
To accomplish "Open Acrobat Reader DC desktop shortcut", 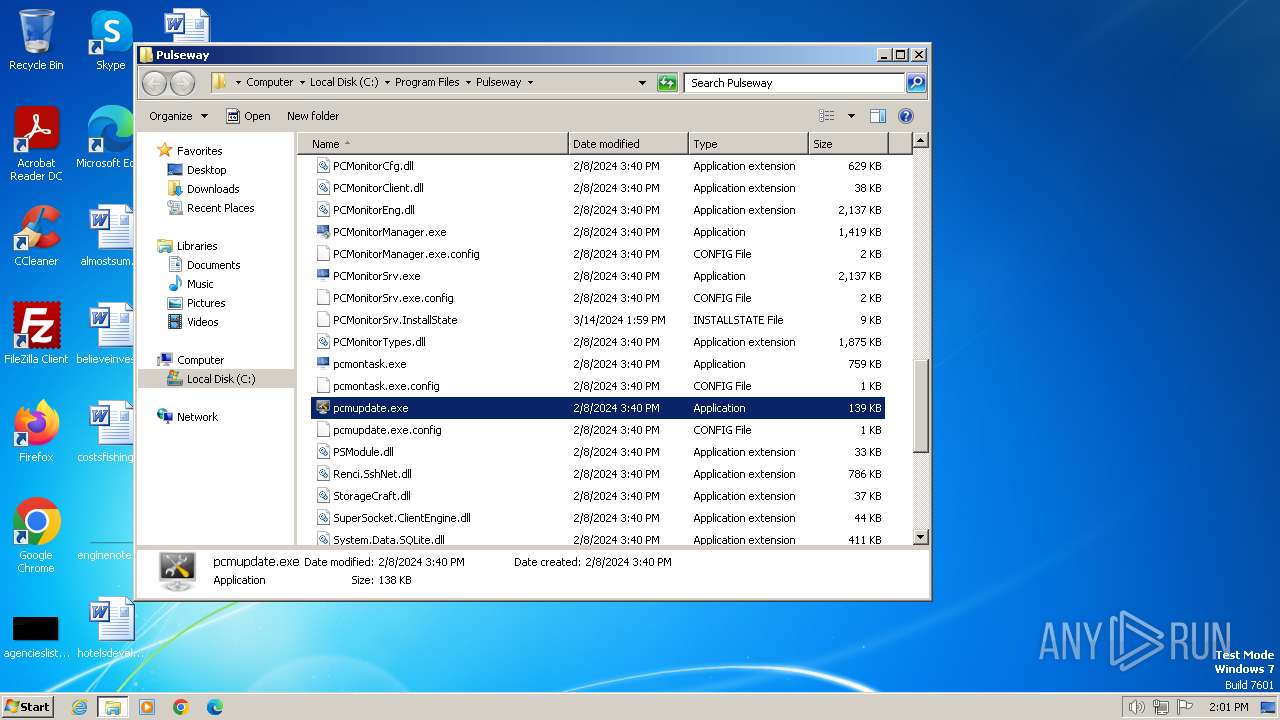I will [x=36, y=144].
